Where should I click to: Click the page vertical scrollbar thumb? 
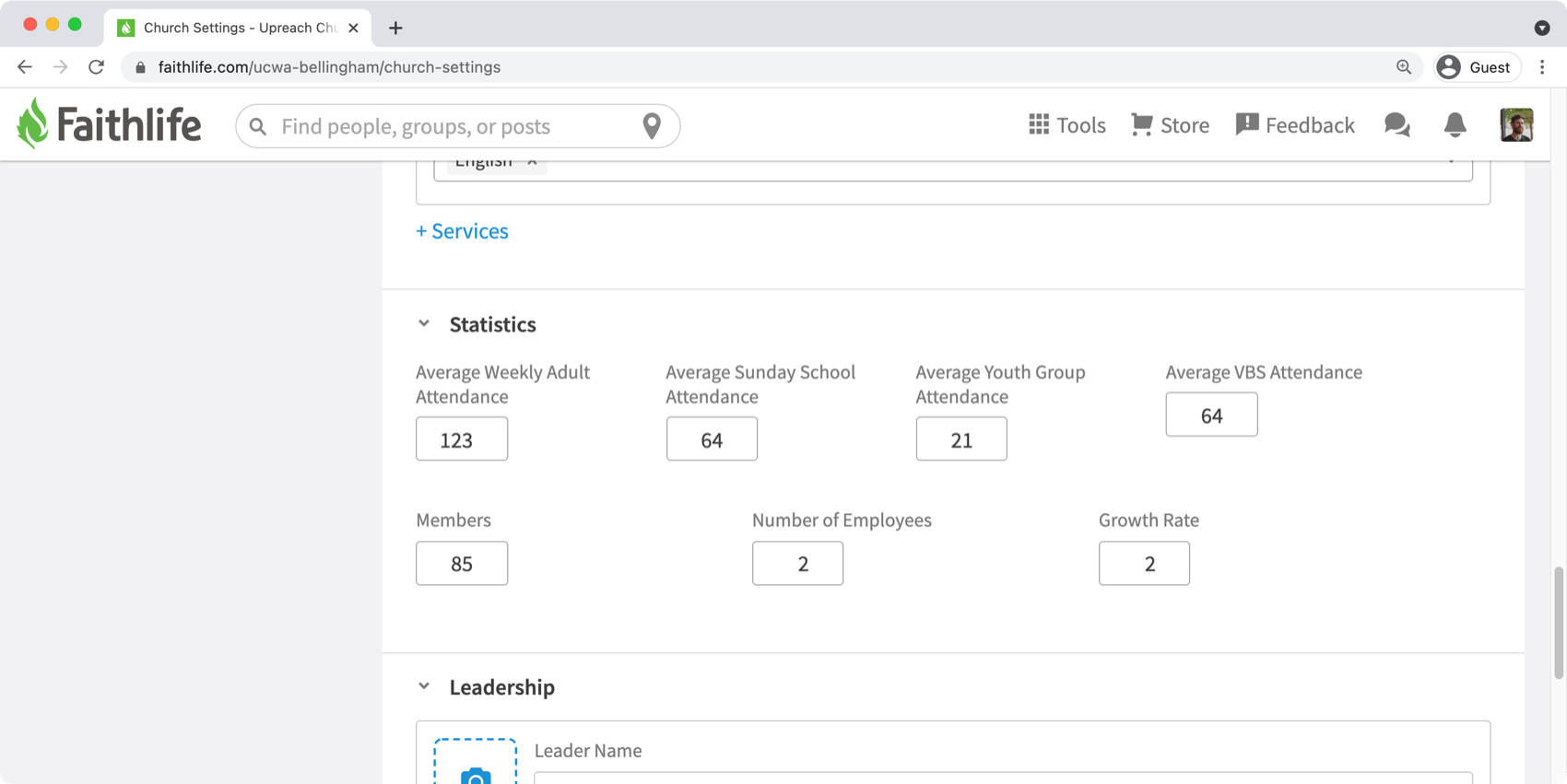tap(1559, 623)
